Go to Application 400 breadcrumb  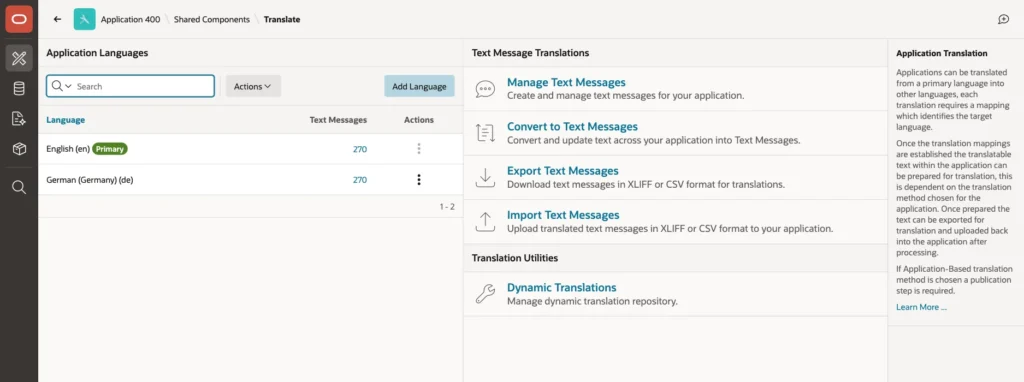(130, 20)
